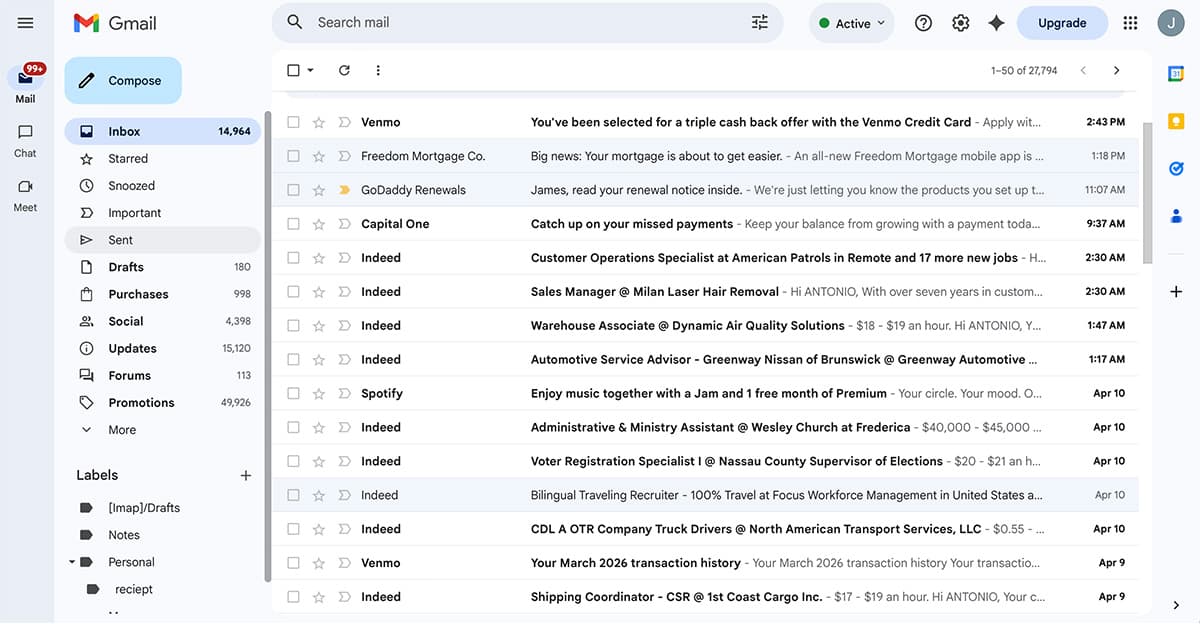
Task: Open the Inbox folder
Action: (162, 131)
